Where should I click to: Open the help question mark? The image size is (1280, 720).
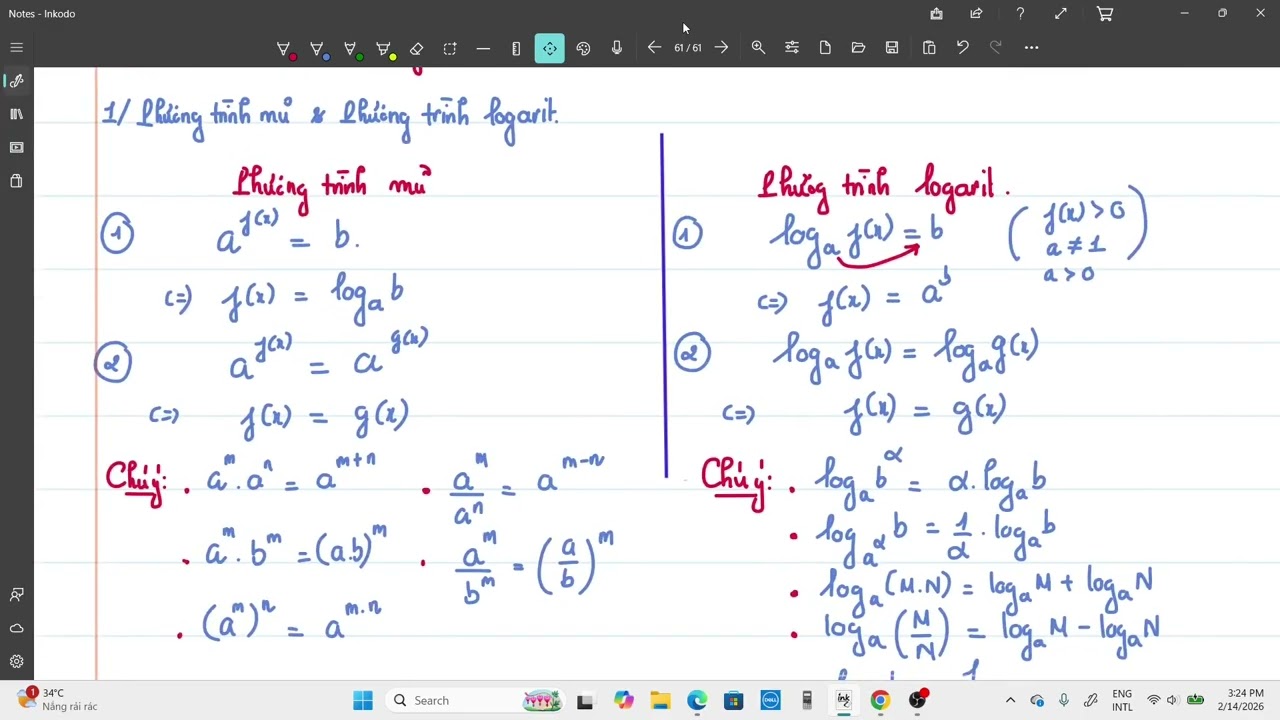(1020, 14)
